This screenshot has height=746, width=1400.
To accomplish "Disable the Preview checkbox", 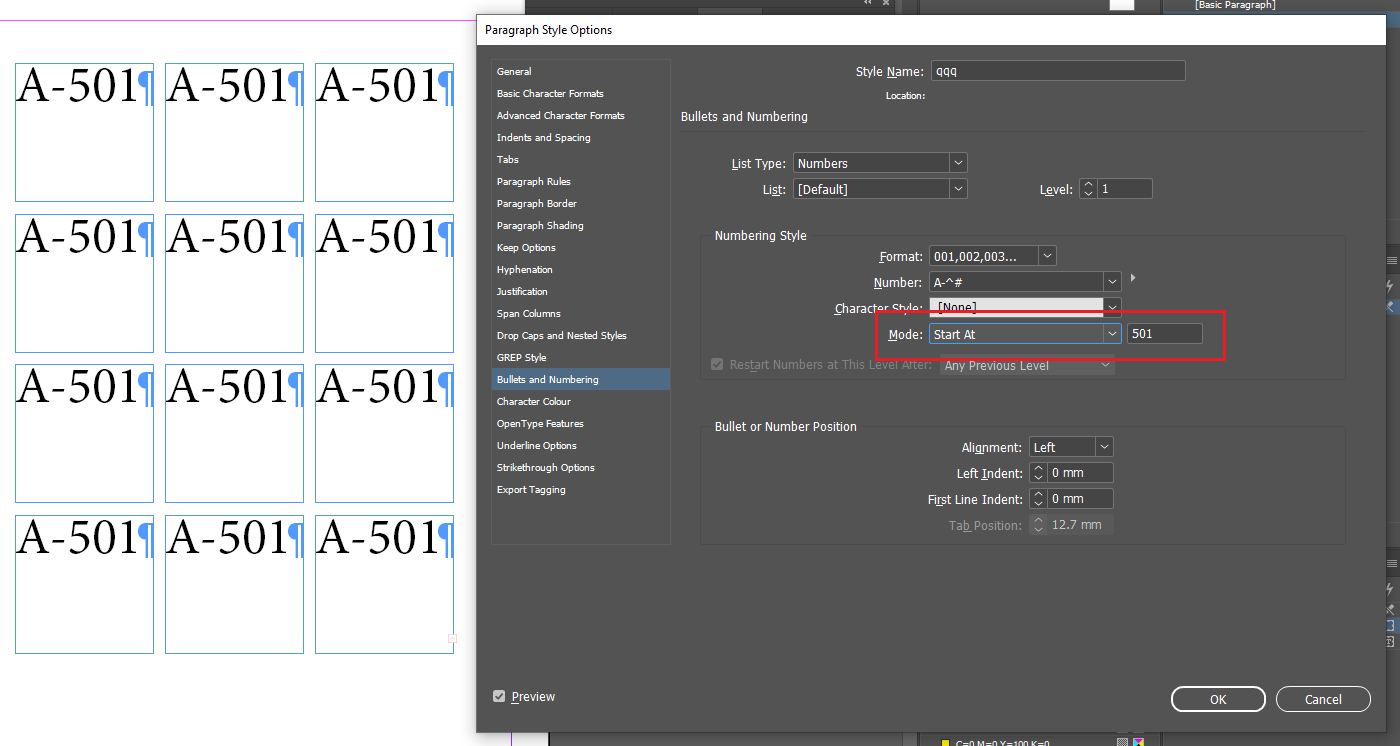I will (499, 696).
